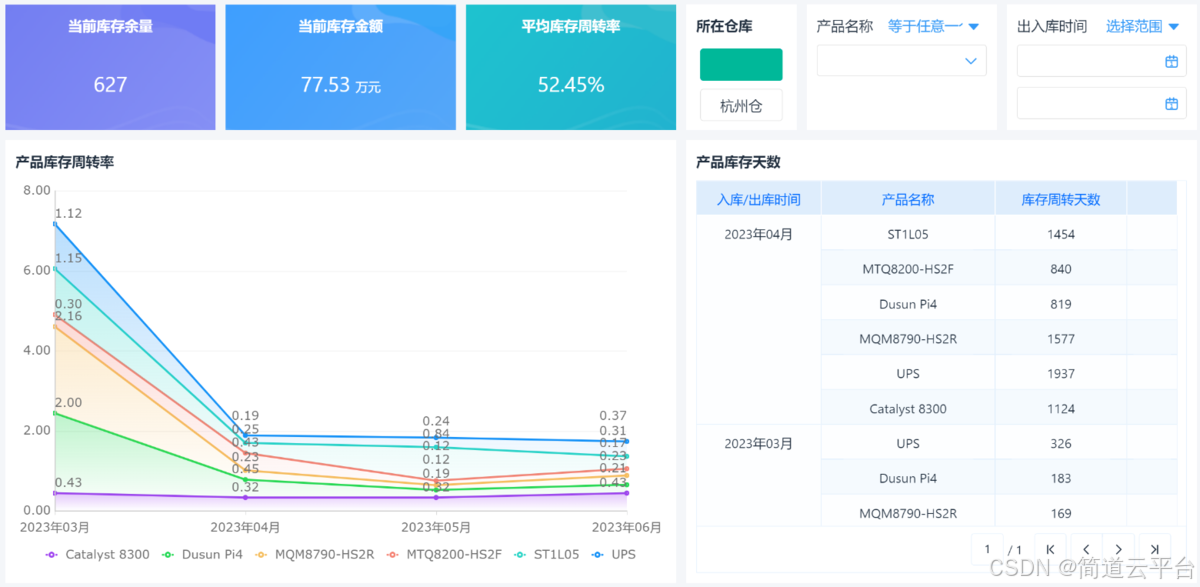Image resolution: width=1200 pixels, height=587 pixels.
Task: Click the turnover days value 1937
Action: pos(1061,373)
